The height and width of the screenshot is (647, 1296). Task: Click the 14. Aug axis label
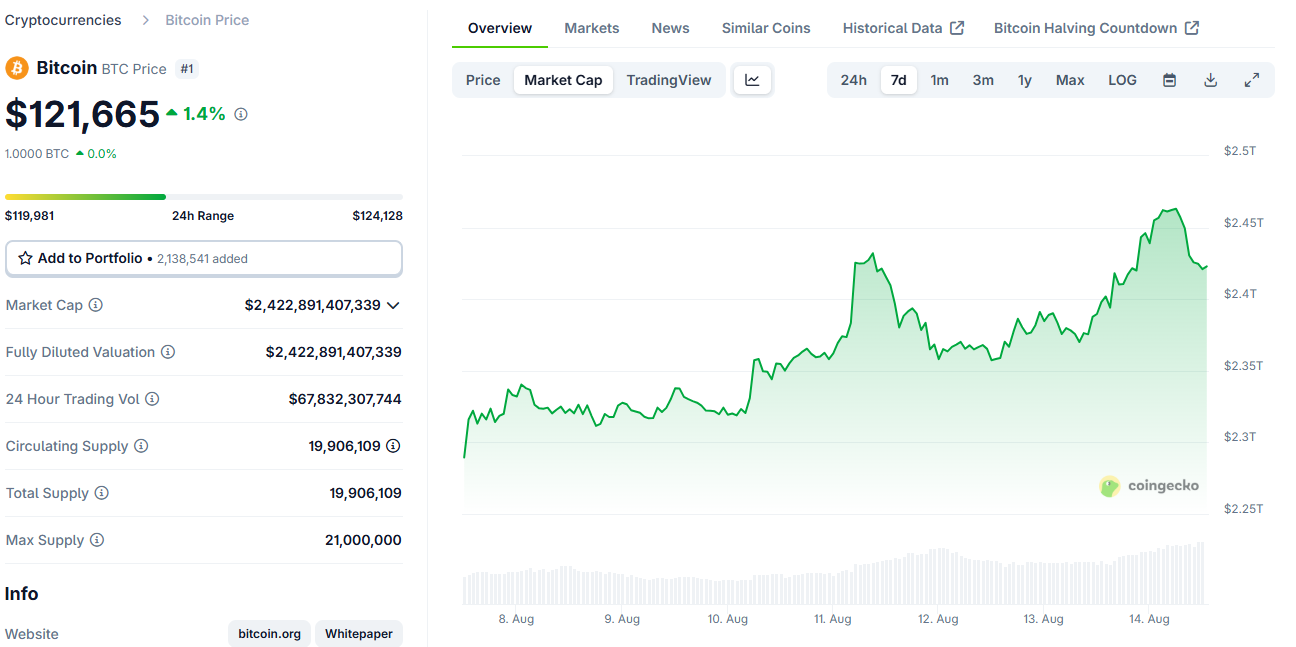click(1150, 619)
